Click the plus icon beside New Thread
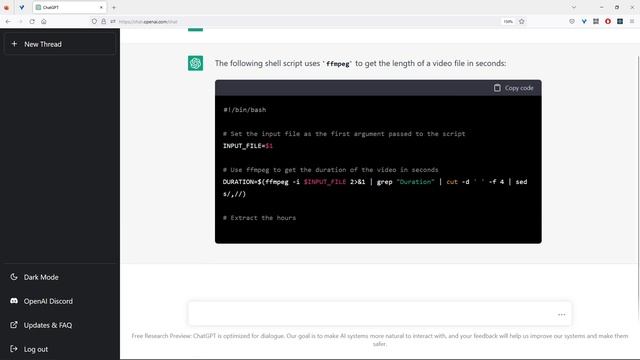 [x=14, y=44]
